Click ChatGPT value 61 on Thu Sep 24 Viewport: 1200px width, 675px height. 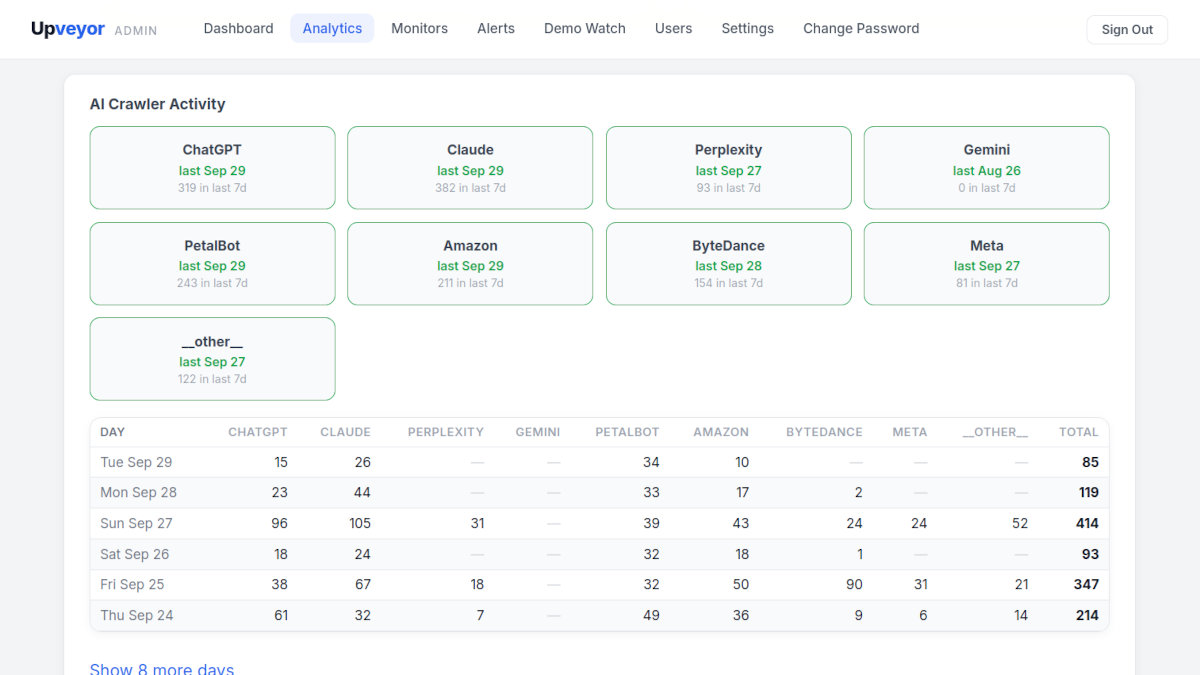(281, 615)
